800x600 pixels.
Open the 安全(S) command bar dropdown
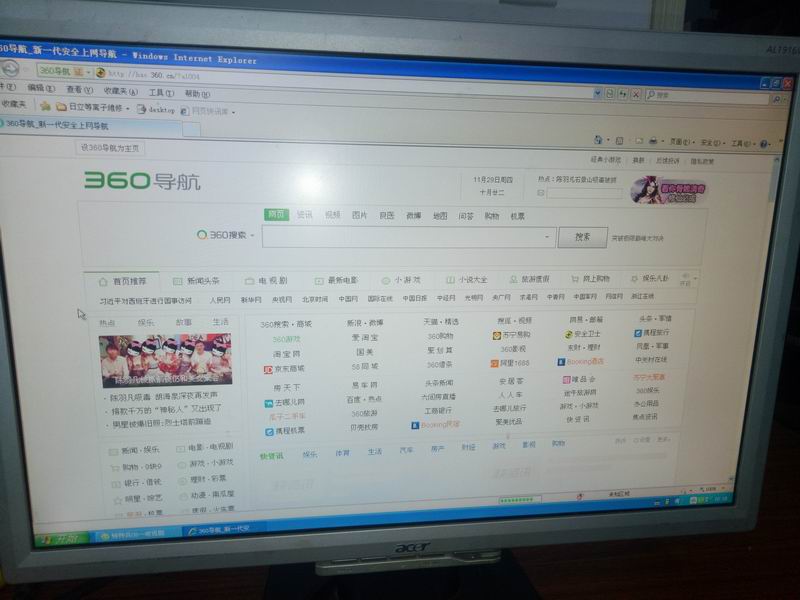tap(713, 143)
